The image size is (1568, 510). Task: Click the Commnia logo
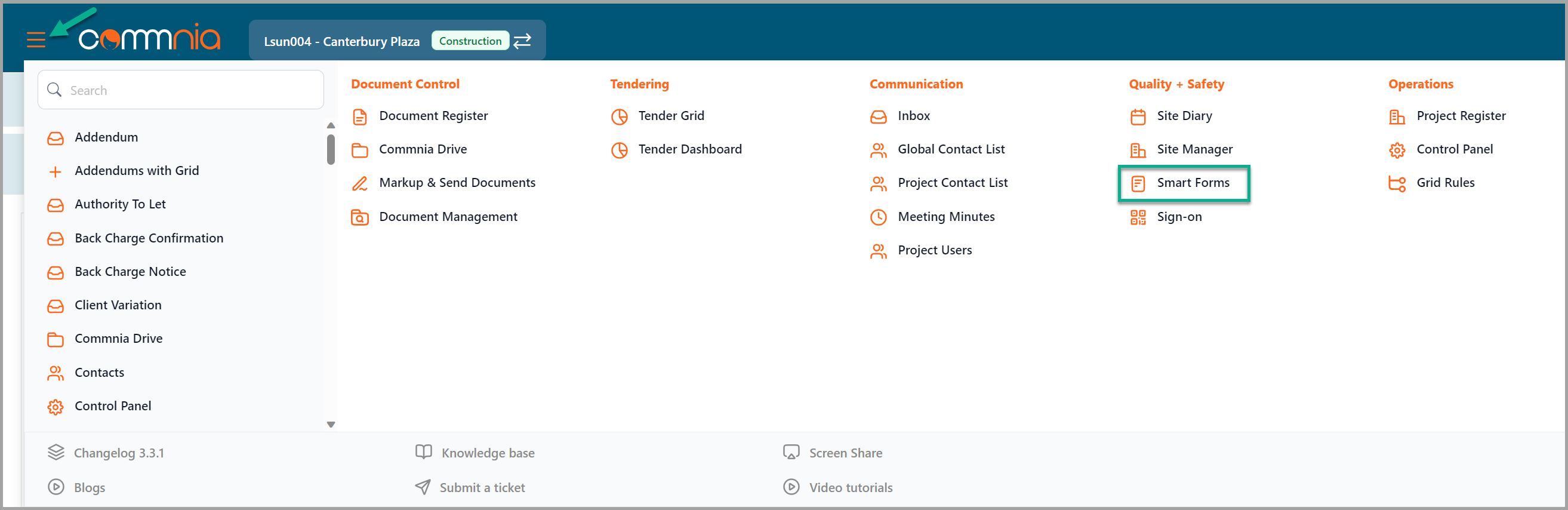[x=150, y=38]
